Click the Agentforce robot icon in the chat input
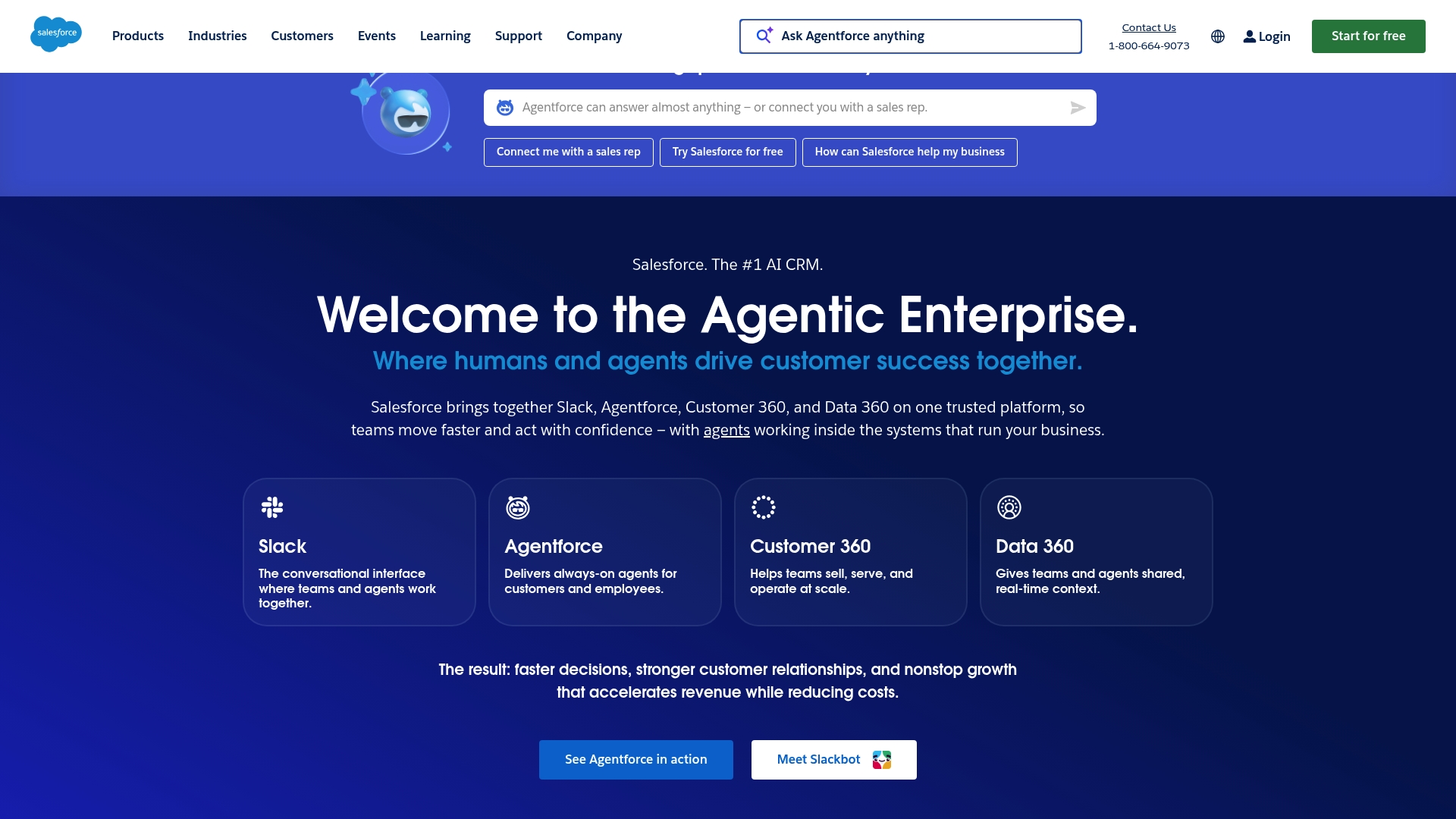Screen dimensions: 1456x819 505,108
